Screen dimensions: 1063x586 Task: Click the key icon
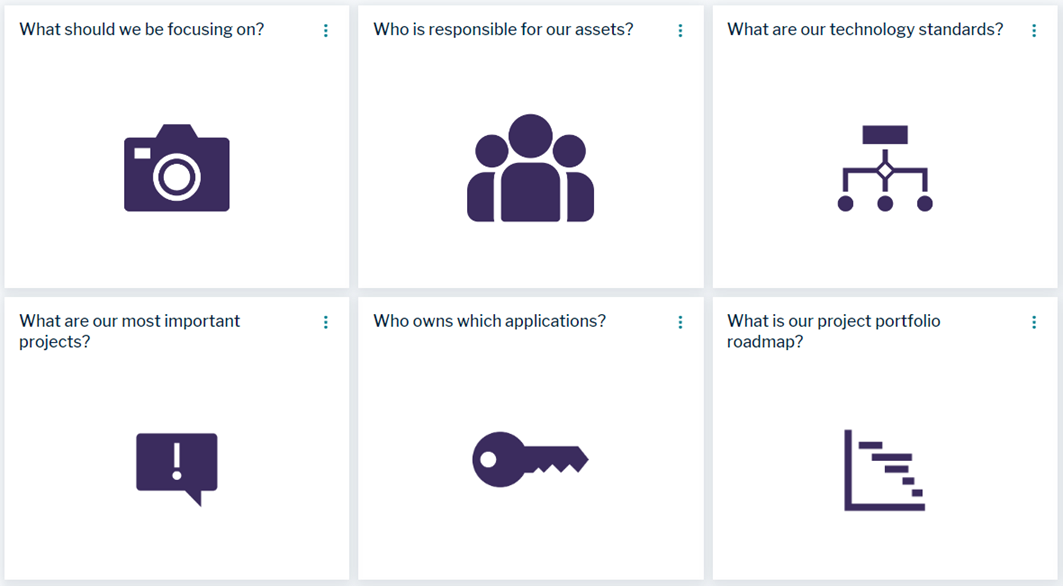tap(529, 460)
